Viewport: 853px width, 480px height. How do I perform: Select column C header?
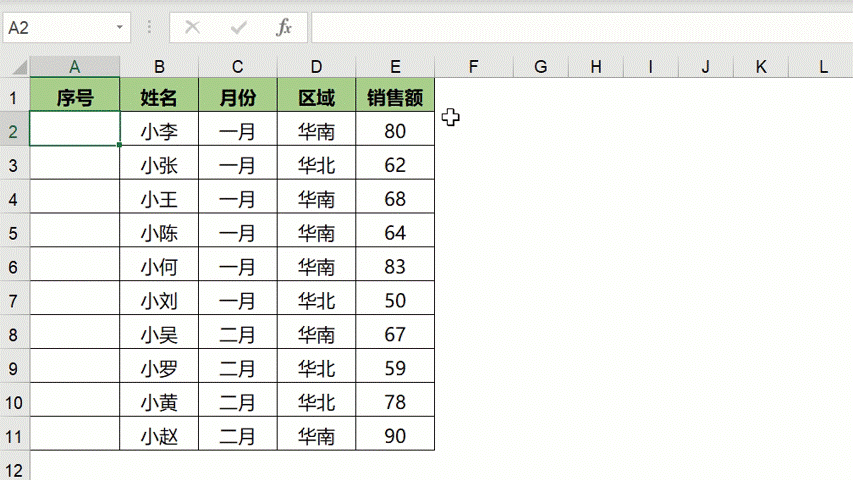pyautogui.click(x=238, y=67)
